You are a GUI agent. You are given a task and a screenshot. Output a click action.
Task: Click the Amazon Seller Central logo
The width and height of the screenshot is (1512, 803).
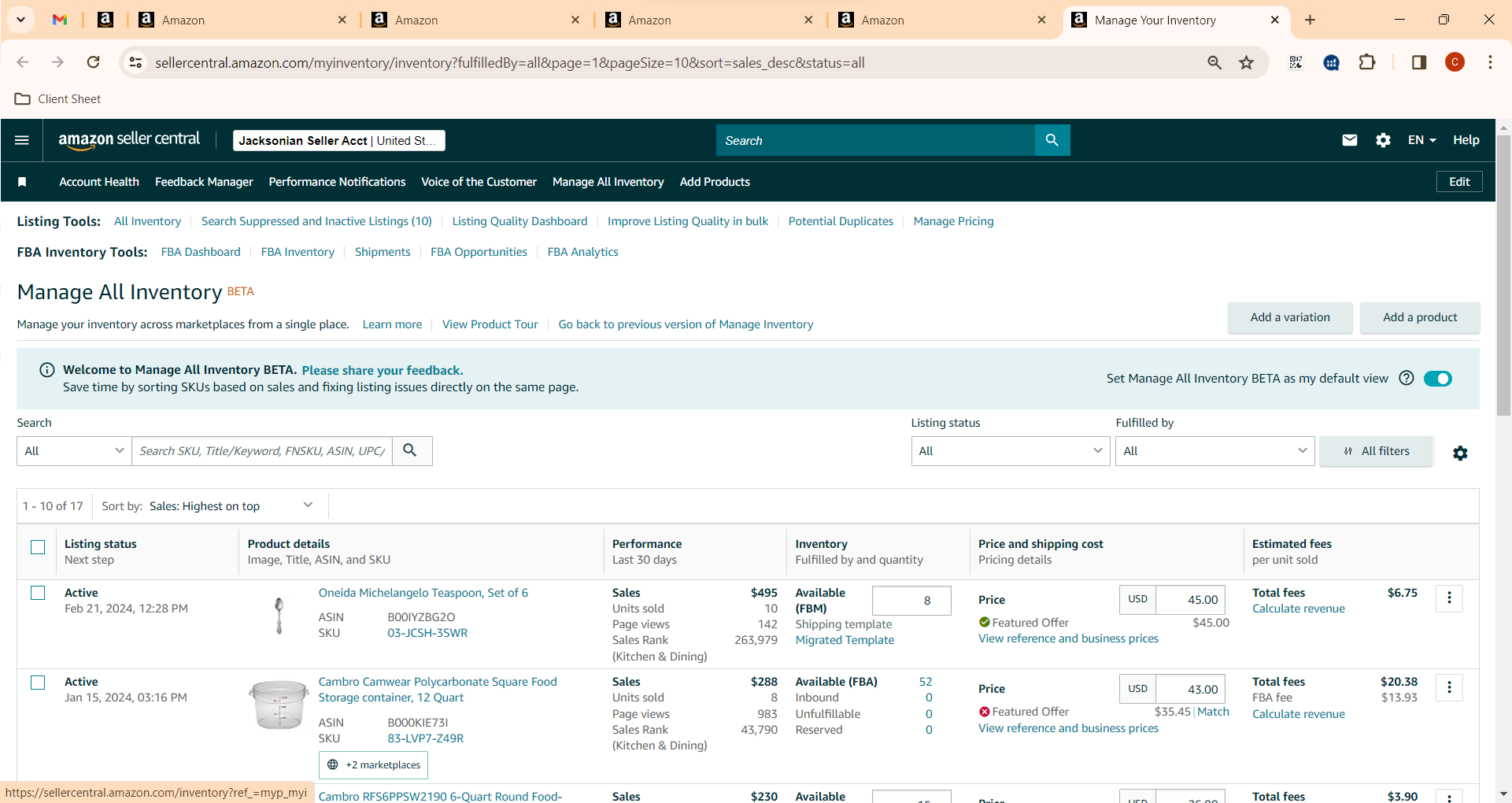[x=129, y=140]
